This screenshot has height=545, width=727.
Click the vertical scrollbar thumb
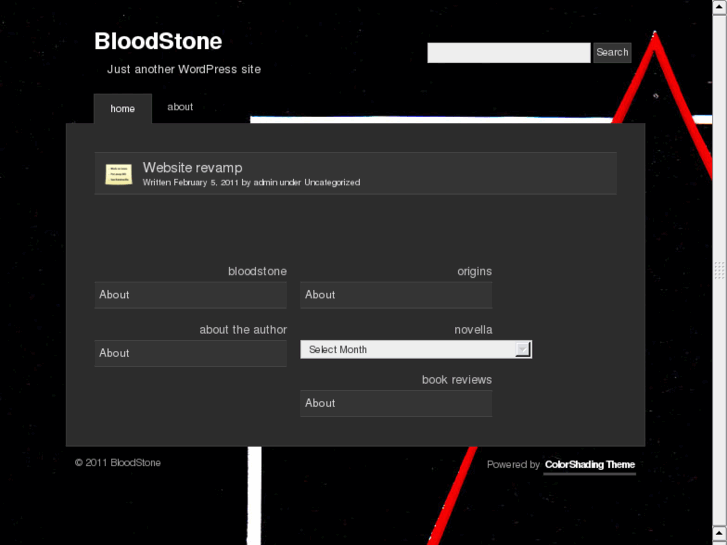(719, 270)
